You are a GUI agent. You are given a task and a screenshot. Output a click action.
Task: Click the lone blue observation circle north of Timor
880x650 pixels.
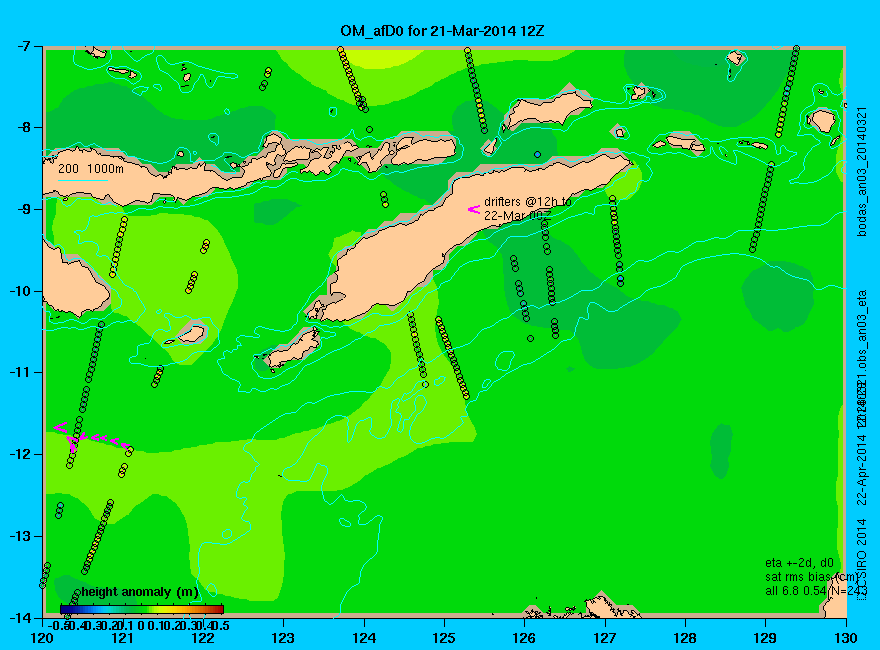coord(538,154)
